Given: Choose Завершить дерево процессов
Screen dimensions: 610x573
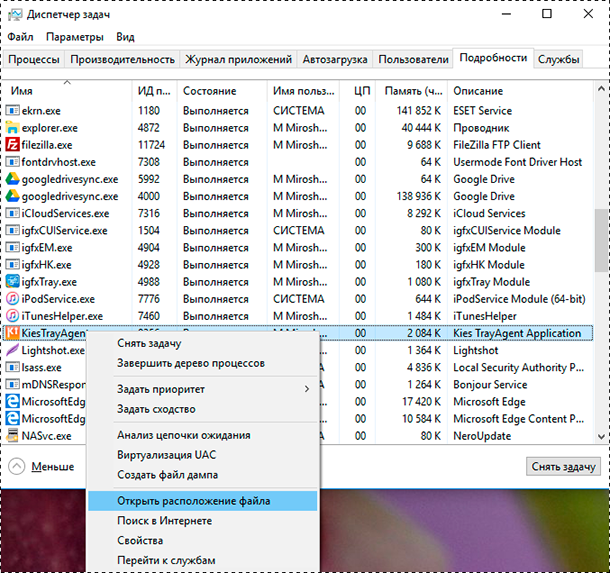Looking at the screenshot, I should click(x=203, y=363).
